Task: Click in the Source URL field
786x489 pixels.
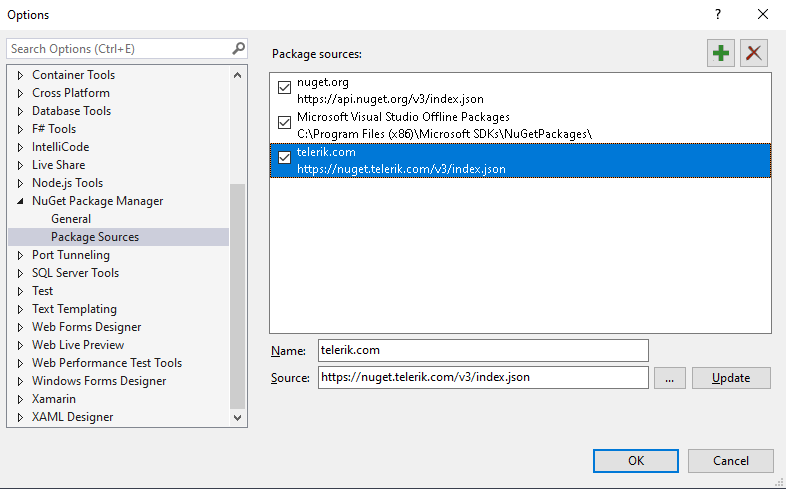Action: pos(483,377)
